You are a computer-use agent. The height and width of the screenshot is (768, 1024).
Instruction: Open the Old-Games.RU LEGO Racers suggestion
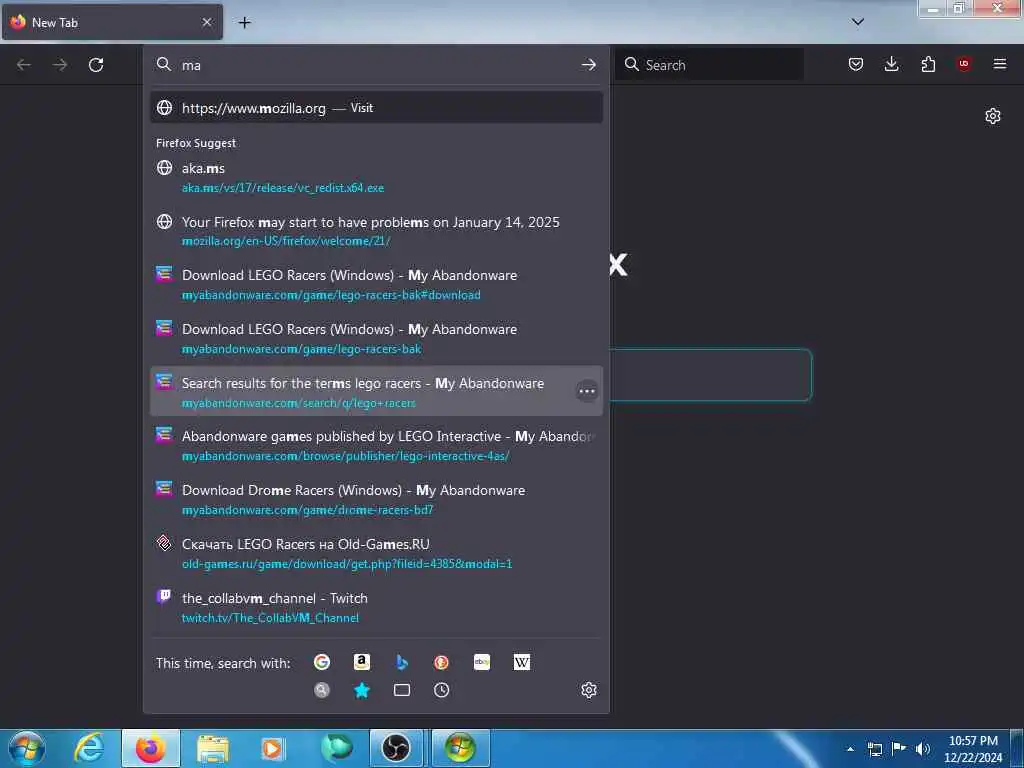tap(376, 554)
